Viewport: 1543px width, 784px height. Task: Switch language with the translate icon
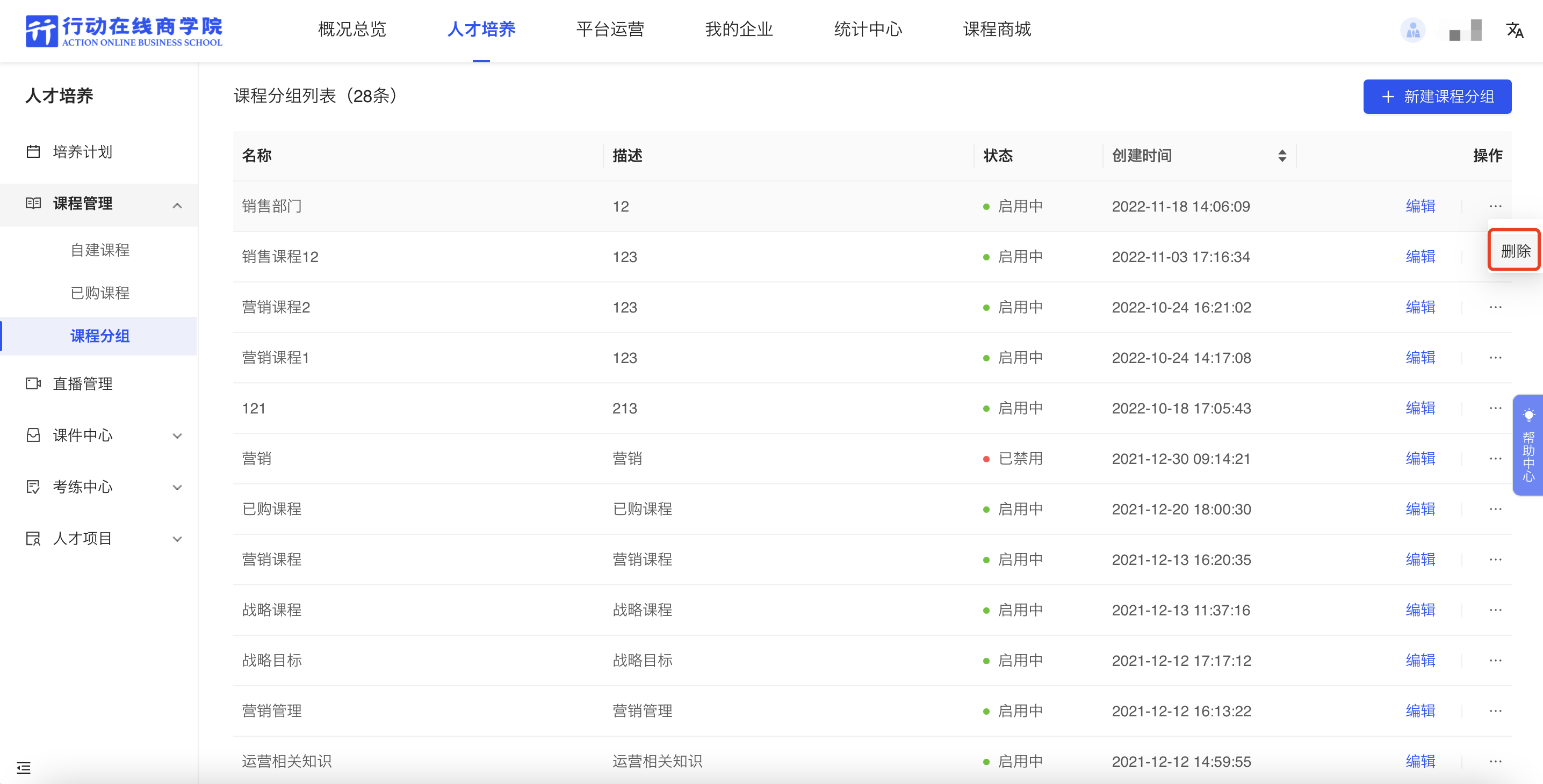[x=1514, y=30]
